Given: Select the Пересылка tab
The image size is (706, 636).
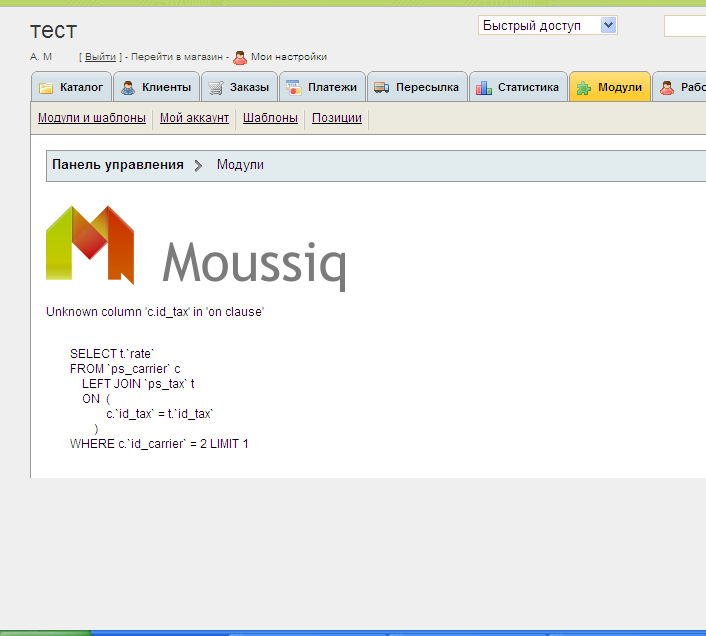Looking at the screenshot, I should point(417,86).
